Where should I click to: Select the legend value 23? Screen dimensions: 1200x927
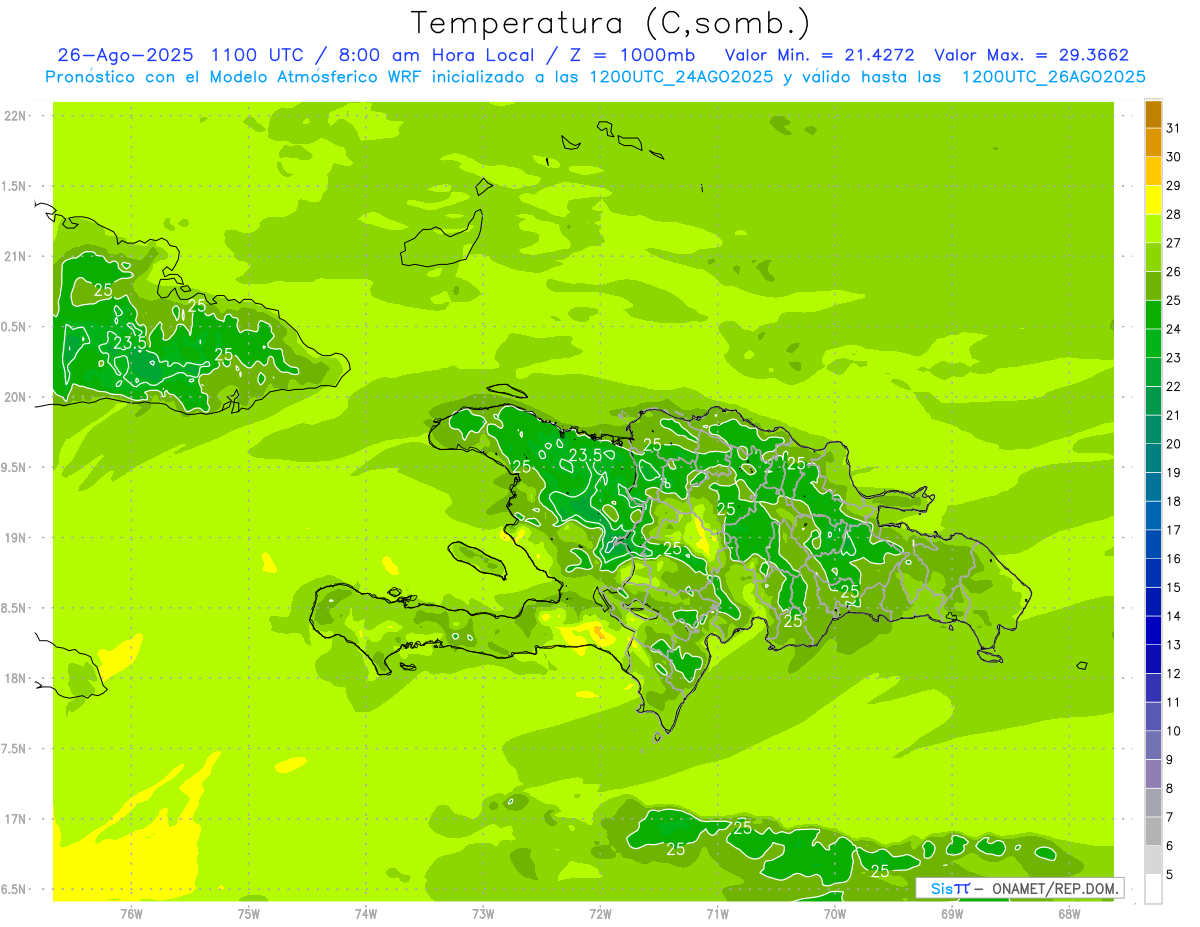click(1174, 358)
